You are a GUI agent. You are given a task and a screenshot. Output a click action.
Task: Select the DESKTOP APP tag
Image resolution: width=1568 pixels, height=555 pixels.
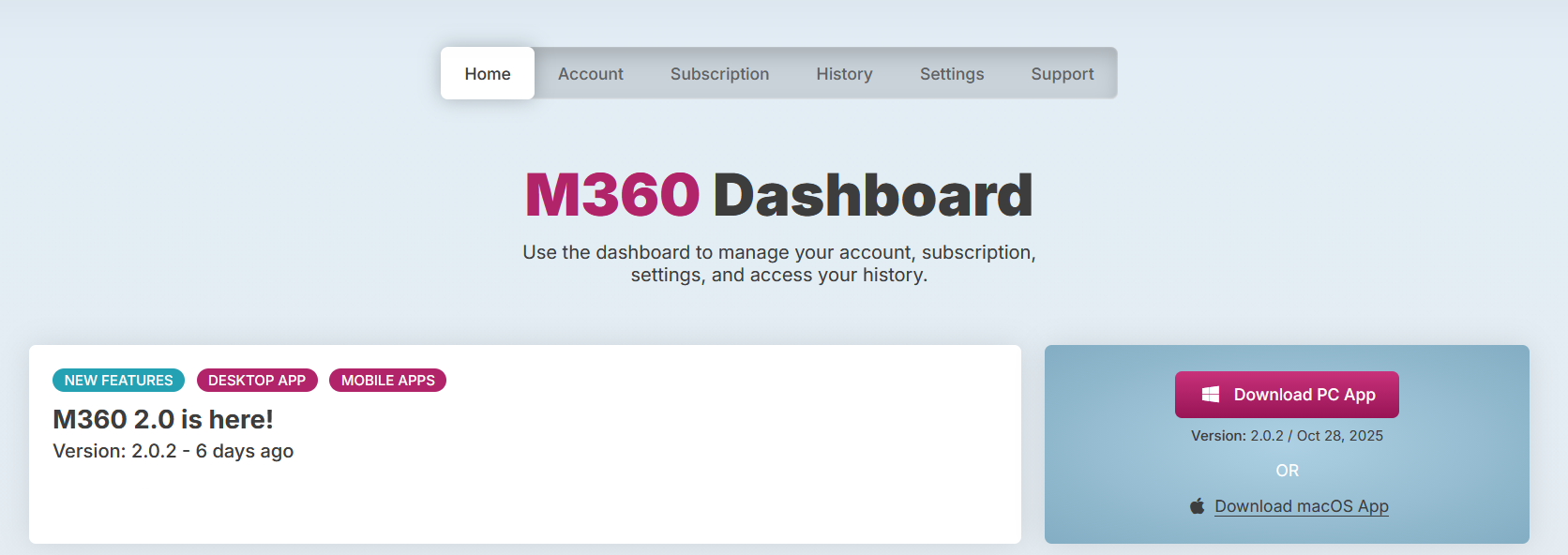(x=257, y=381)
